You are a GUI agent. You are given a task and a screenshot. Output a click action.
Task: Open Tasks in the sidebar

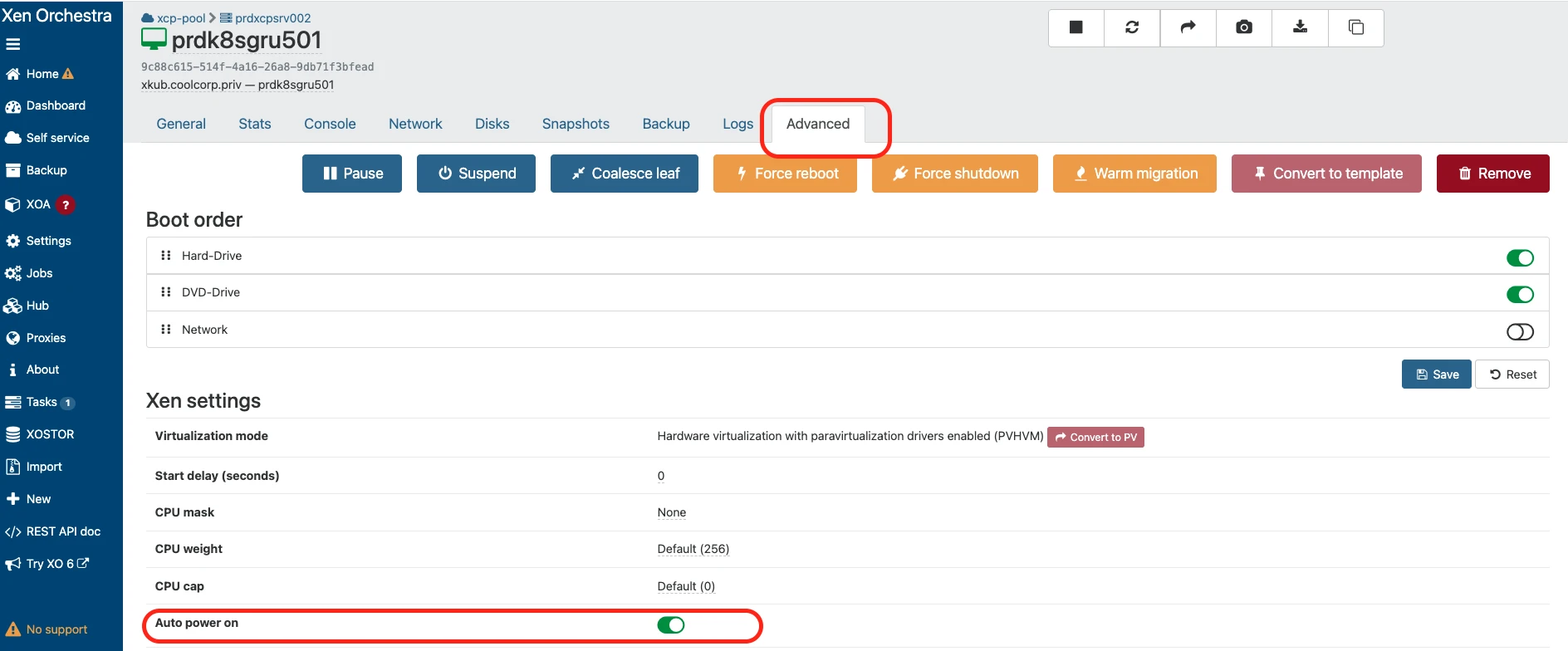(39, 402)
